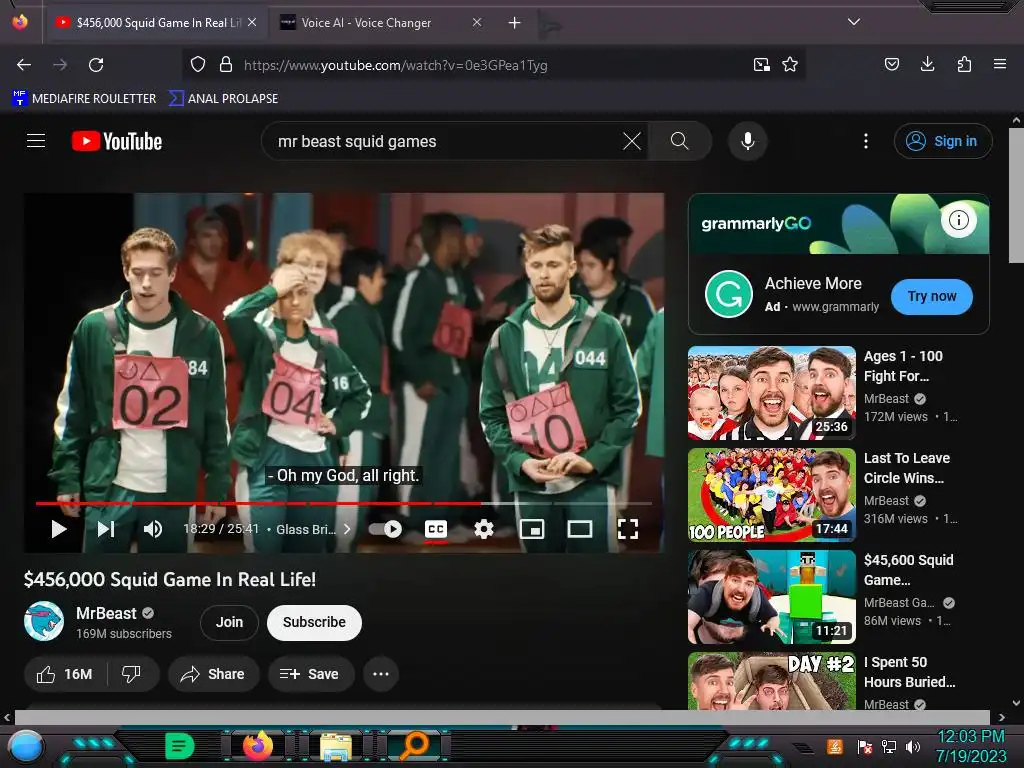The height and width of the screenshot is (768, 1024).
Task: Open Firefox downloads panel
Action: 927,64
